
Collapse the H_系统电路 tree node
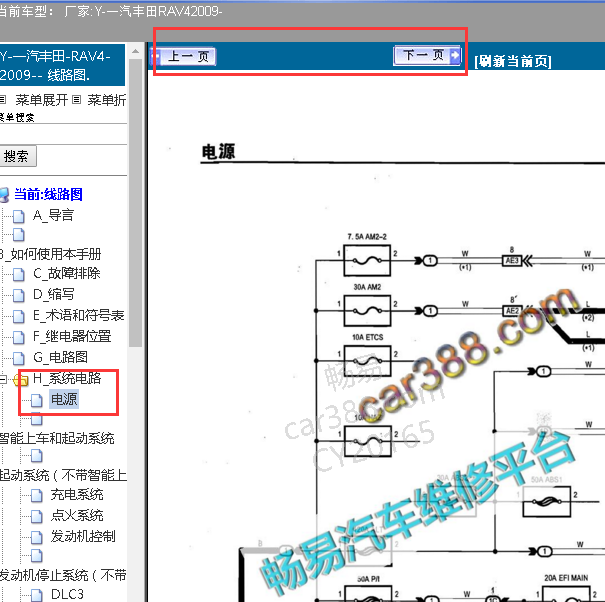click(3, 379)
